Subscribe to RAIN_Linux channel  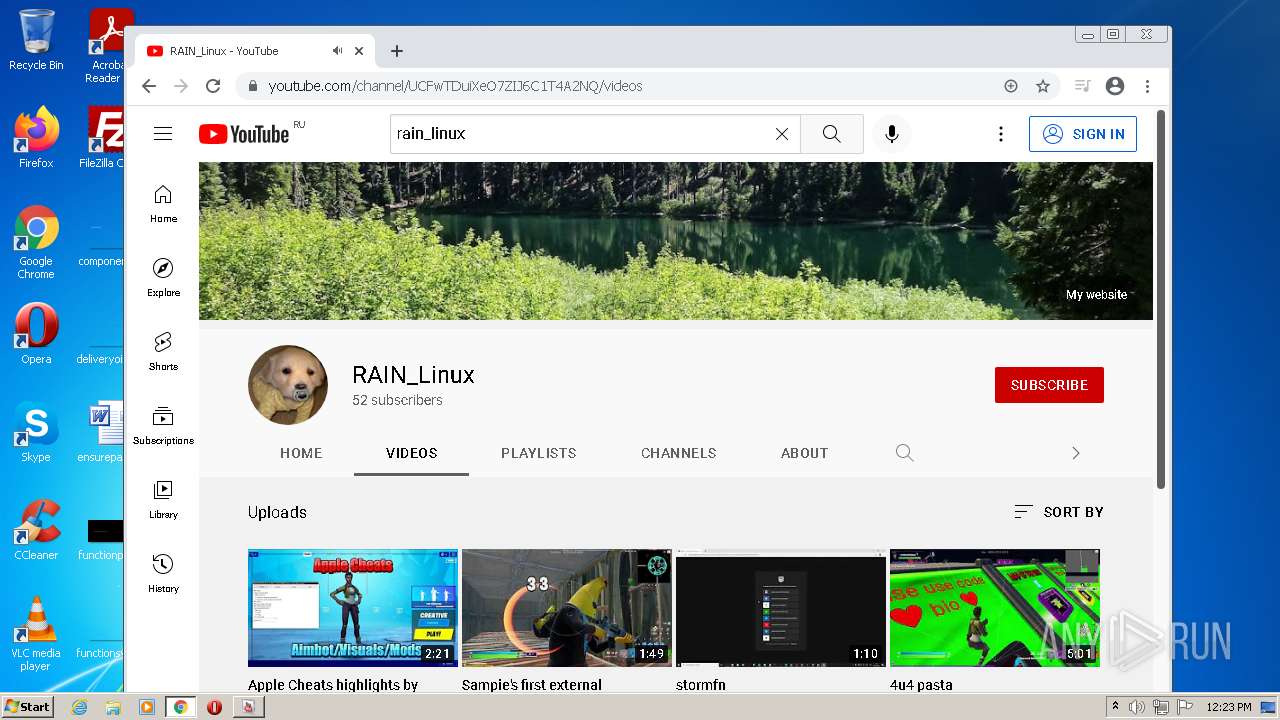[1049, 385]
